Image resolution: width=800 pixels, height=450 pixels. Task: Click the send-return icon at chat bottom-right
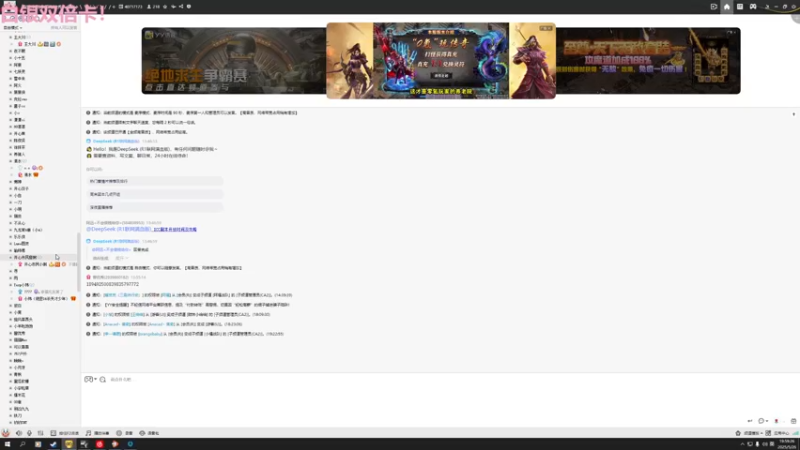coord(750,421)
